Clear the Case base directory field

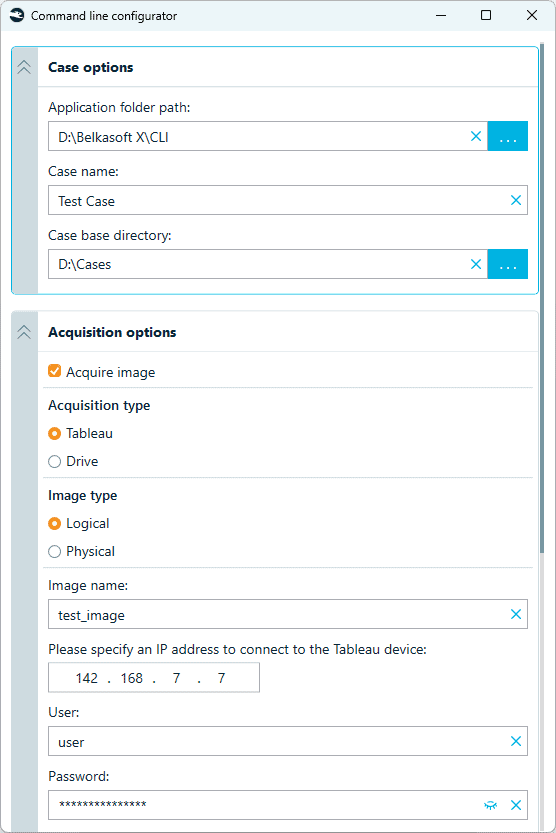coord(476,264)
